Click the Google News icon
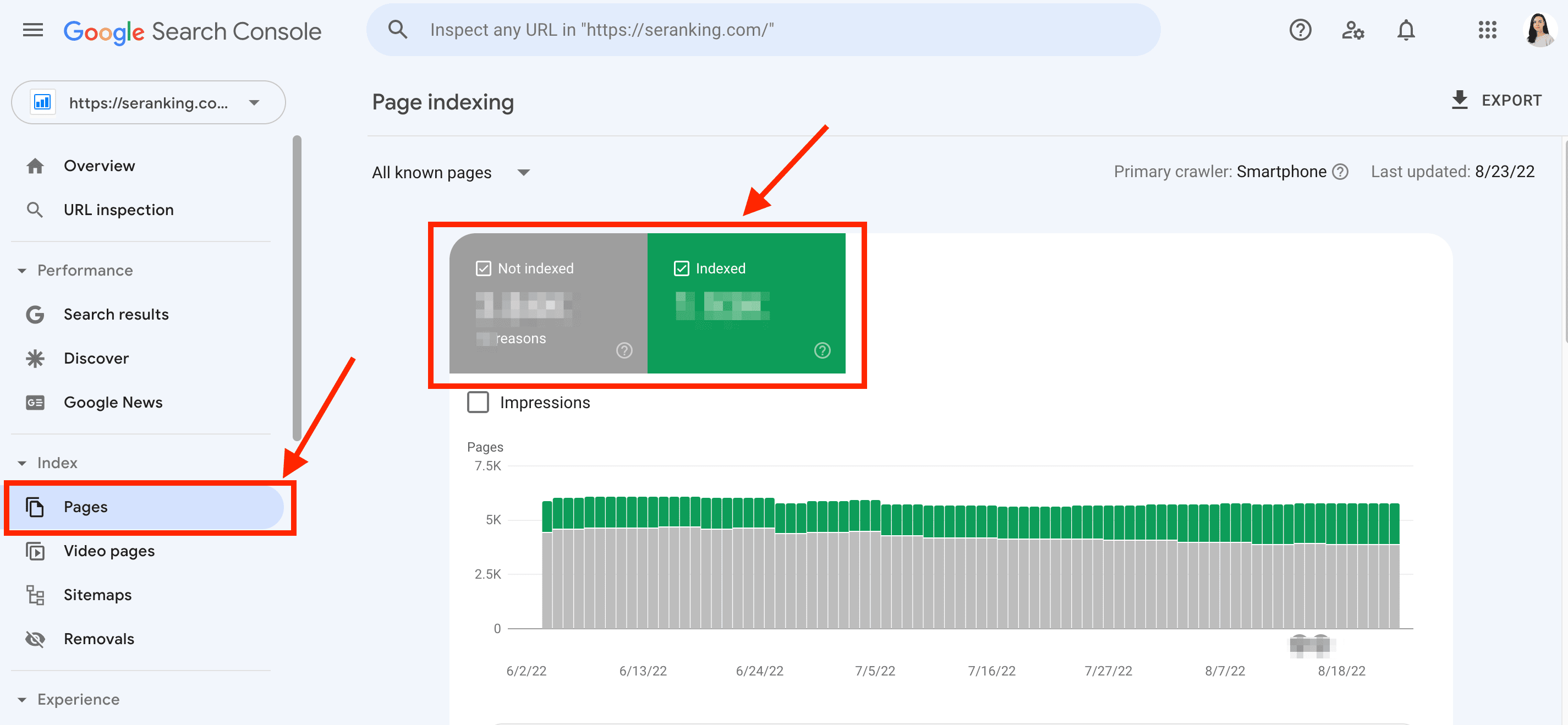The width and height of the screenshot is (1568, 725). pyautogui.click(x=35, y=402)
